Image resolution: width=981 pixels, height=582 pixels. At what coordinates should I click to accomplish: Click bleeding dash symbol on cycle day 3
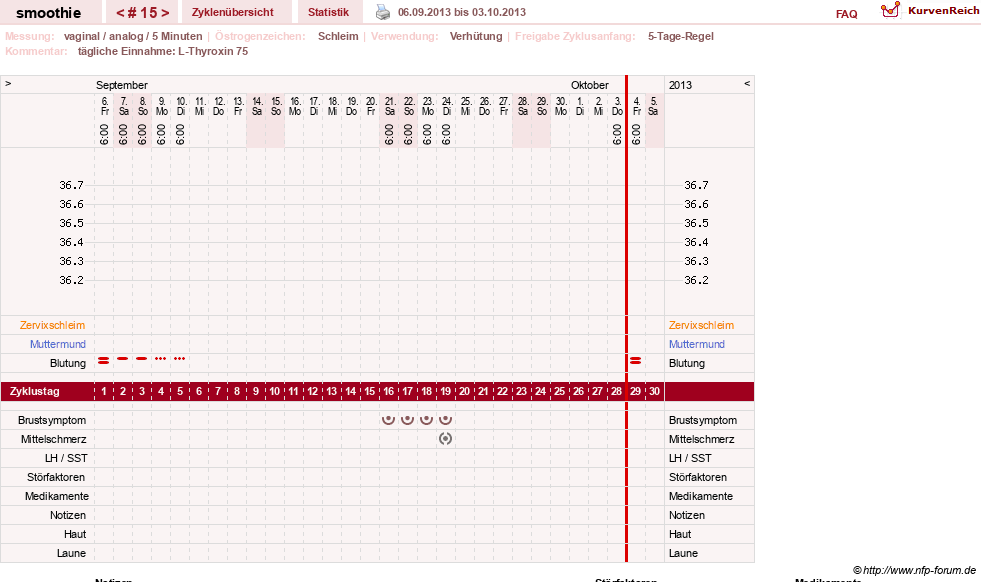pyautogui.click(x=142, y=359)
